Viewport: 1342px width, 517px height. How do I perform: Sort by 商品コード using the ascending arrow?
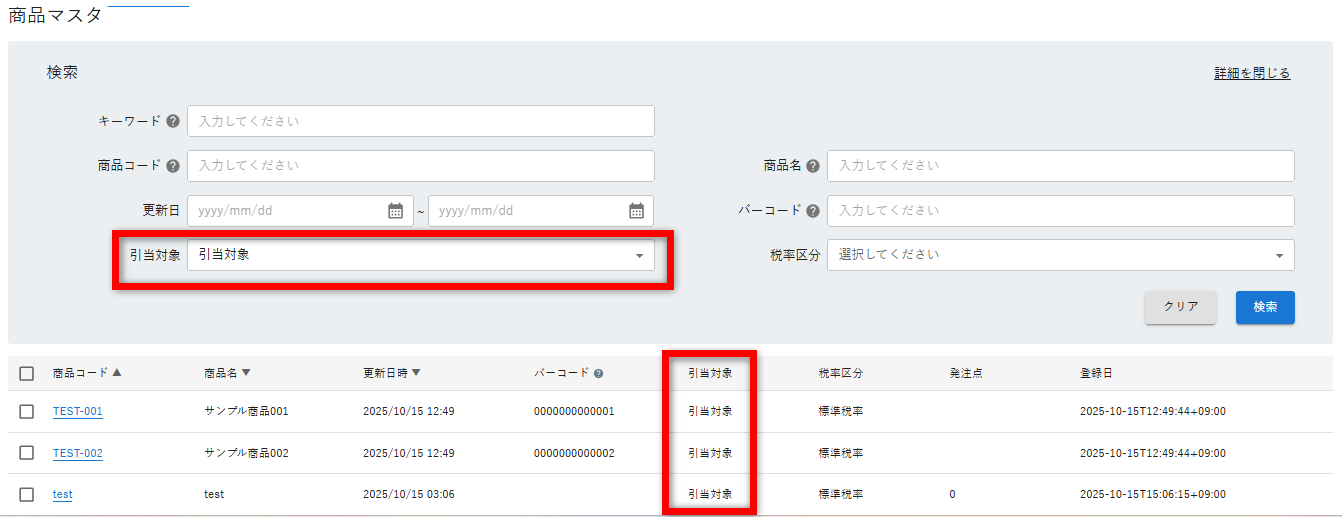tap(117, 373)
